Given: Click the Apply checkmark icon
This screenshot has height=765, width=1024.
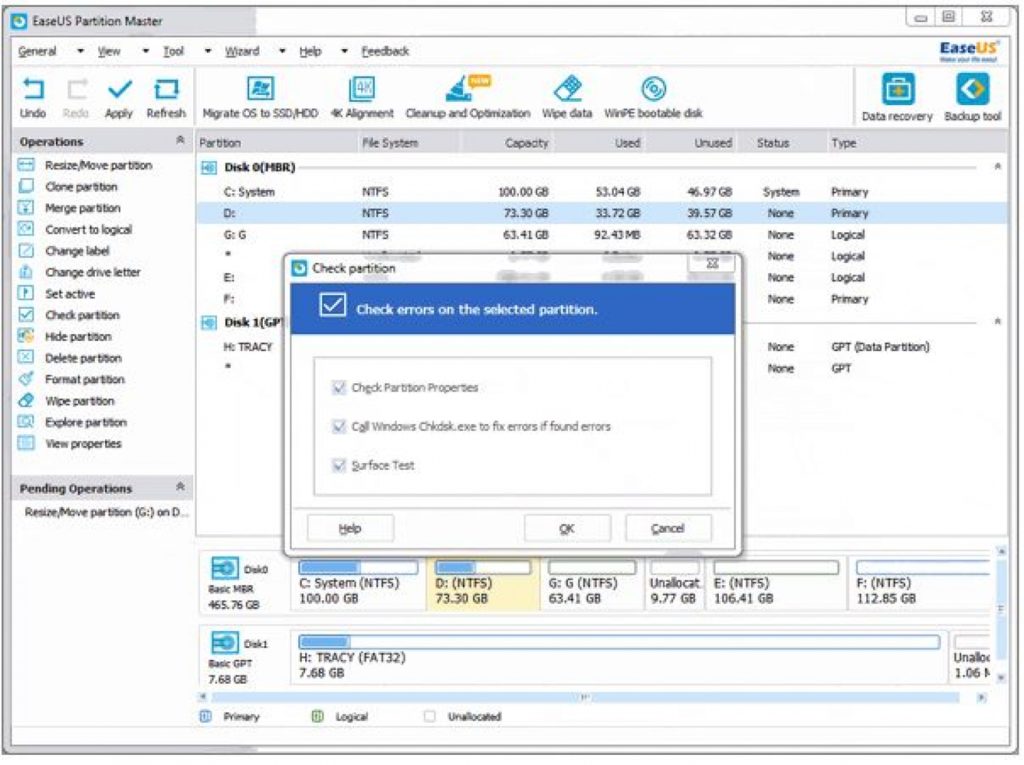Looking at the screenshot, I should [x=119, y=98].
